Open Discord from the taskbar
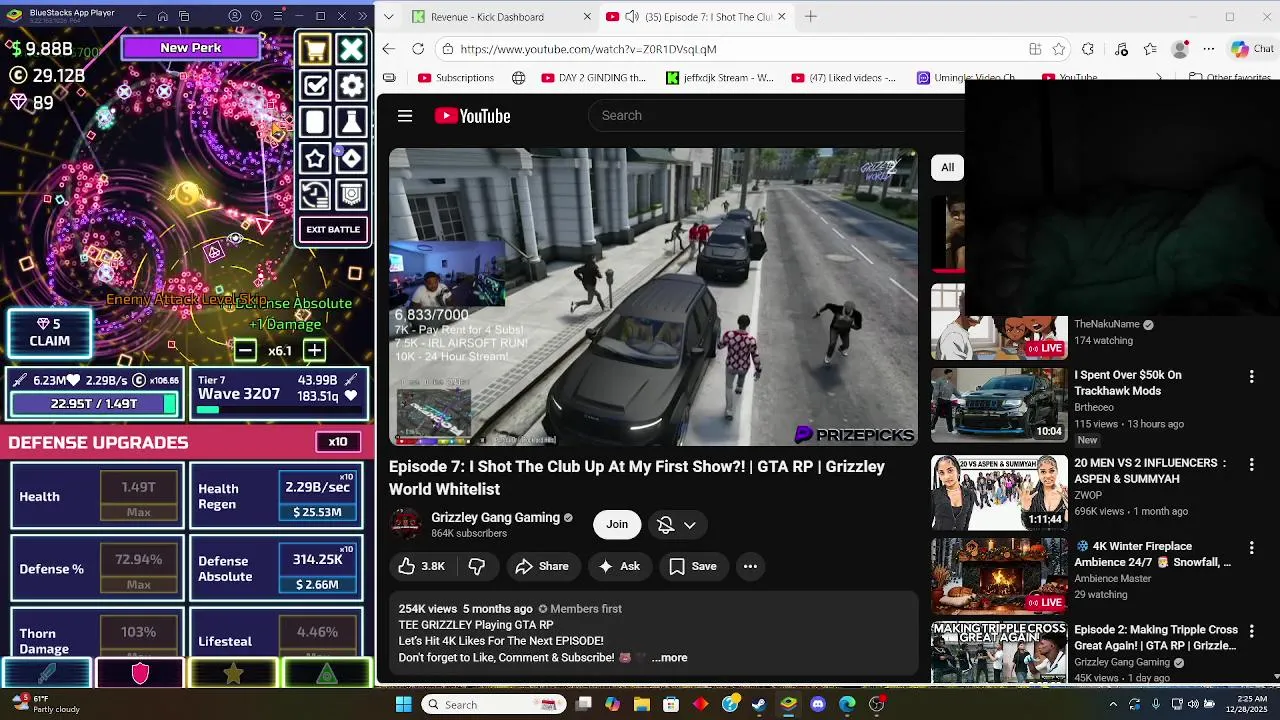Screen dimensions: 1280x720 pyautogui.click(x=818, y=704)
